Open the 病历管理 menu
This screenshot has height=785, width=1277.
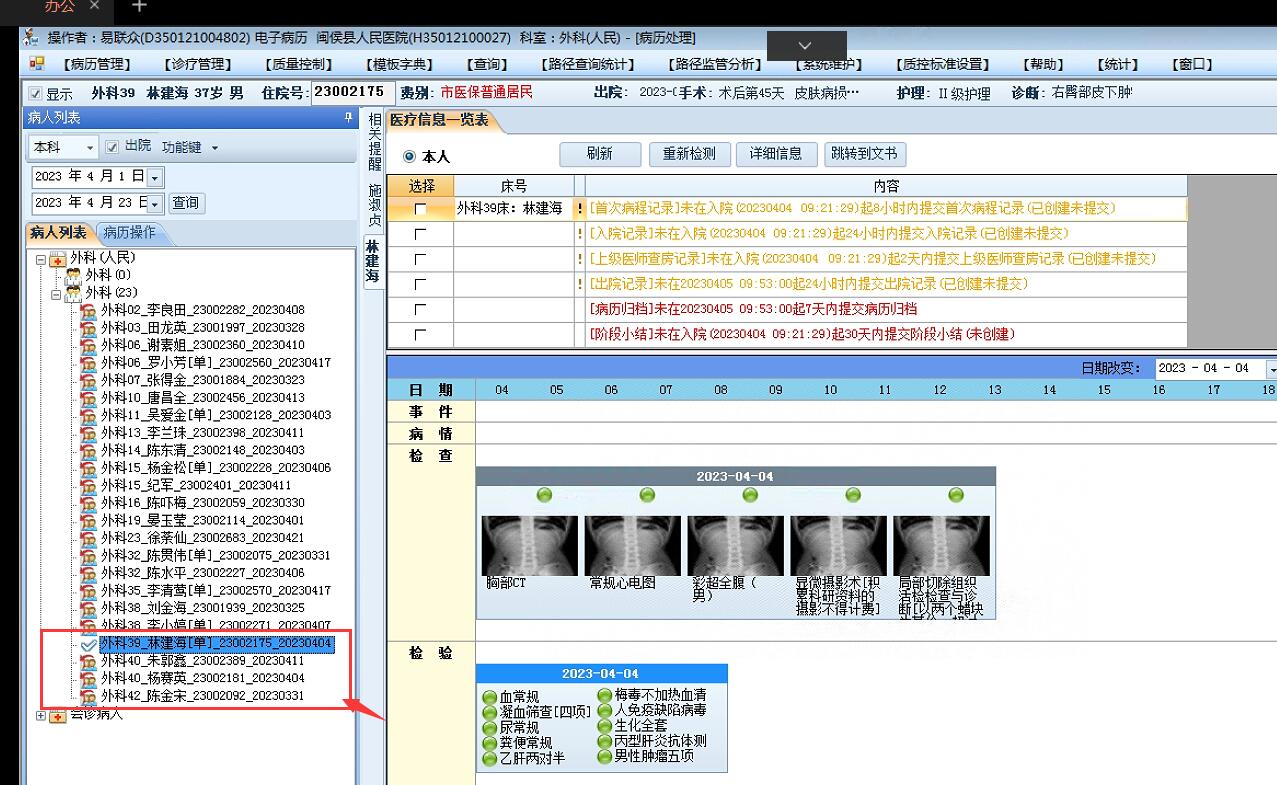[x=96, y=64]
